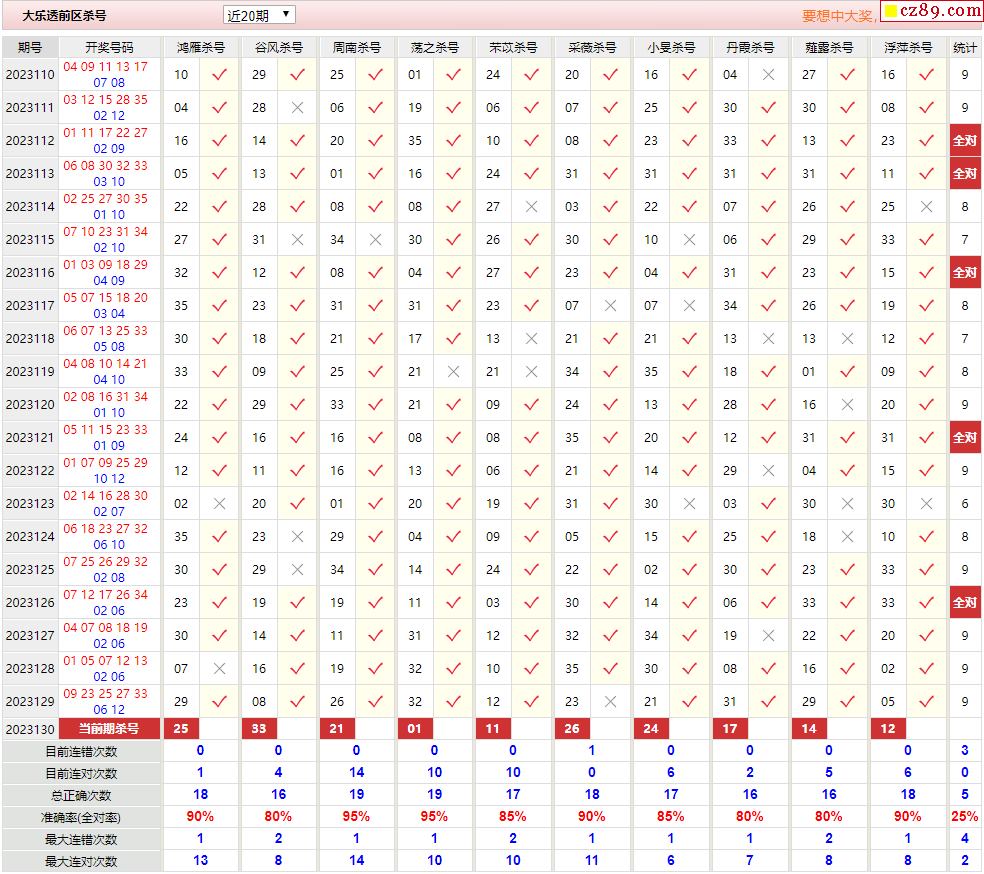Click the X mark for 鸿雁杀号 in row 2023123
The width and height of the screenshot is (984, 874).
219,504
